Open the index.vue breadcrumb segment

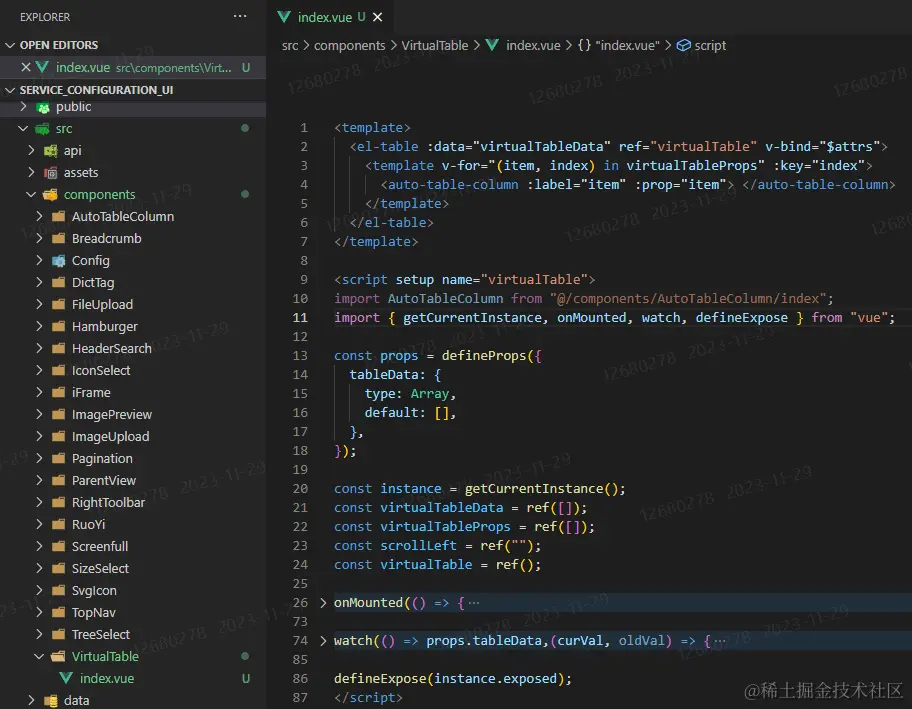click(x=533, y=45)
